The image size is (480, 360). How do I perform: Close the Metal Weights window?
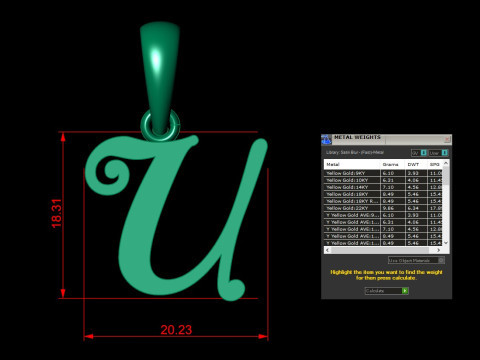tap(447, 139)
